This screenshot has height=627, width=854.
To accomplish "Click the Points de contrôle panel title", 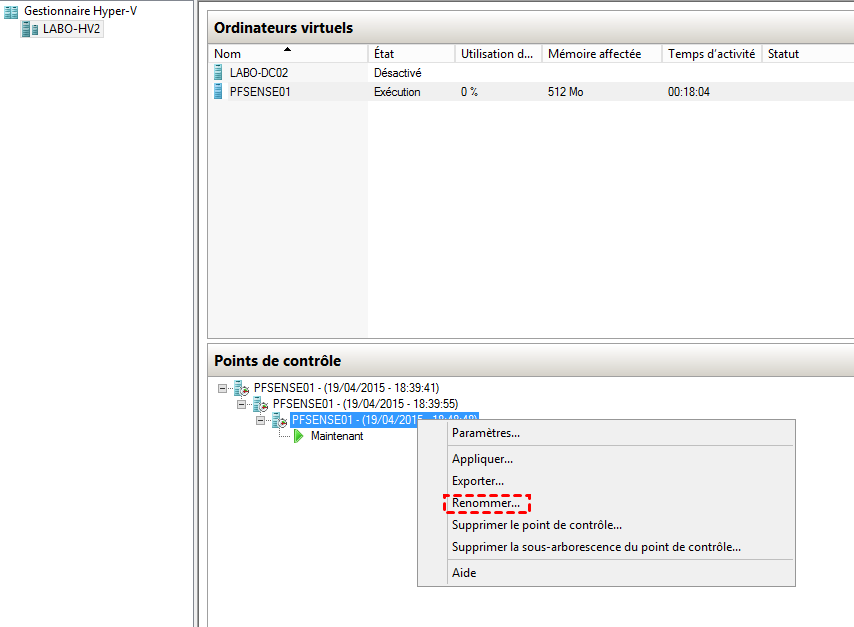I will pyautogui.click(x=278, y=361).
